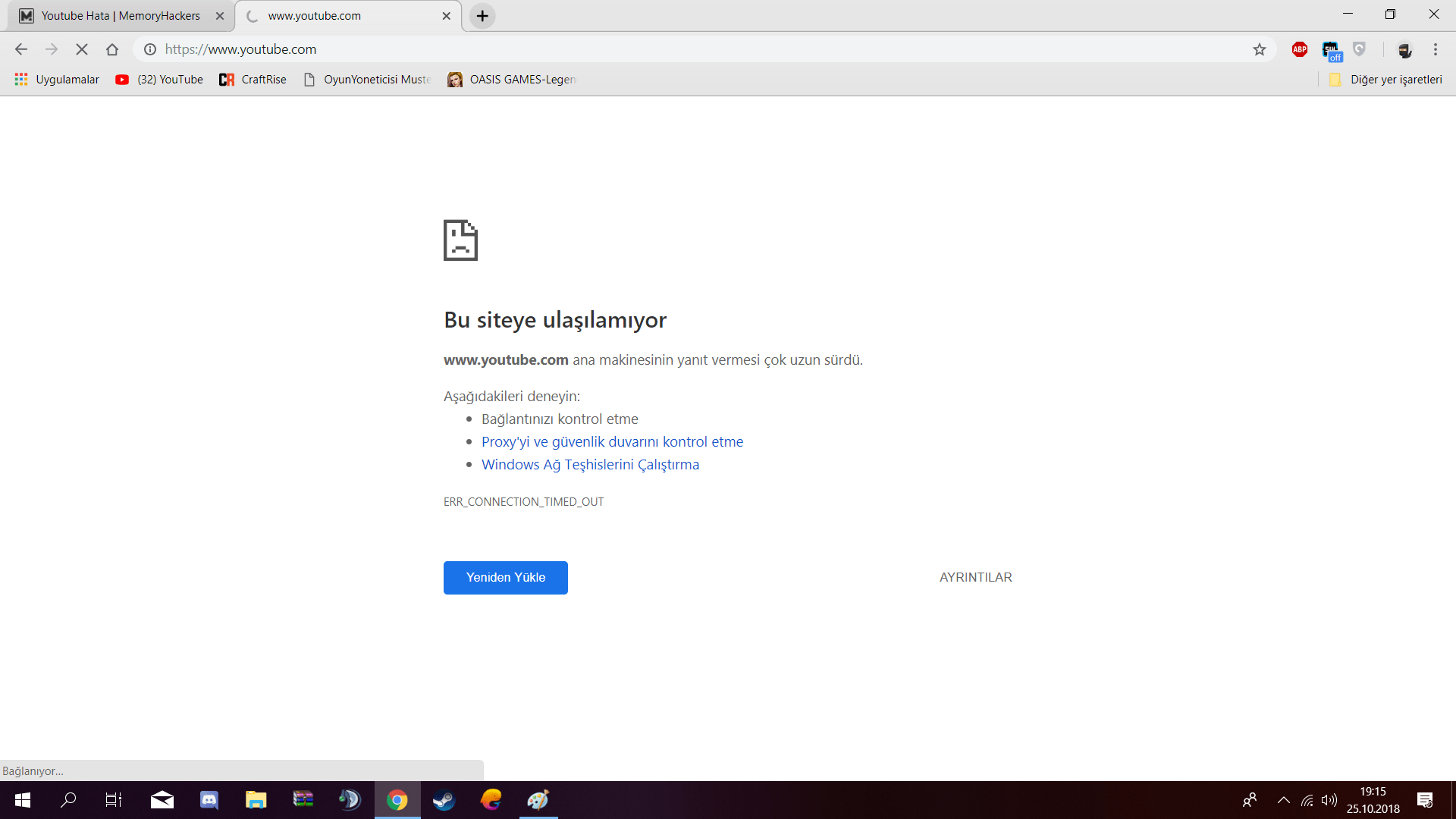Switch to Chrome on the taskbar
Image resolution: width=1456 pixels, height=819 pixels.
point(397,800)
